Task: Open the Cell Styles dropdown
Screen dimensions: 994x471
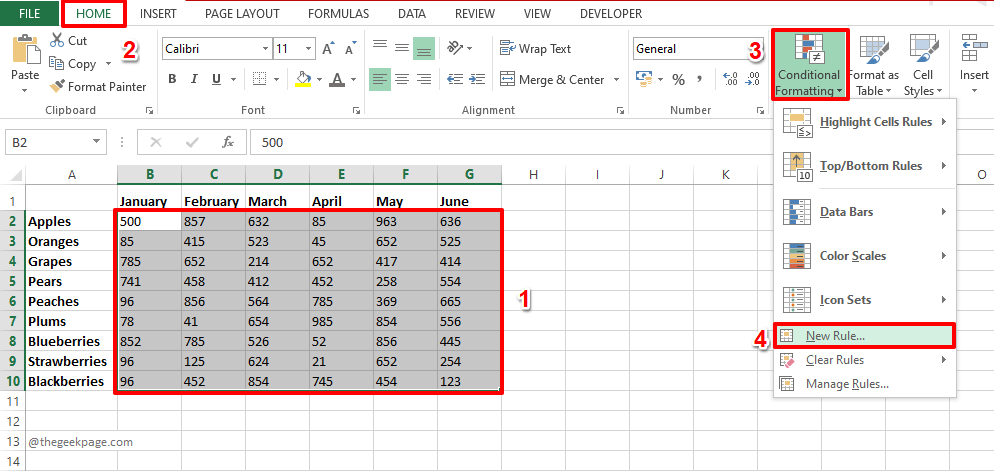Action: [923, 66]
